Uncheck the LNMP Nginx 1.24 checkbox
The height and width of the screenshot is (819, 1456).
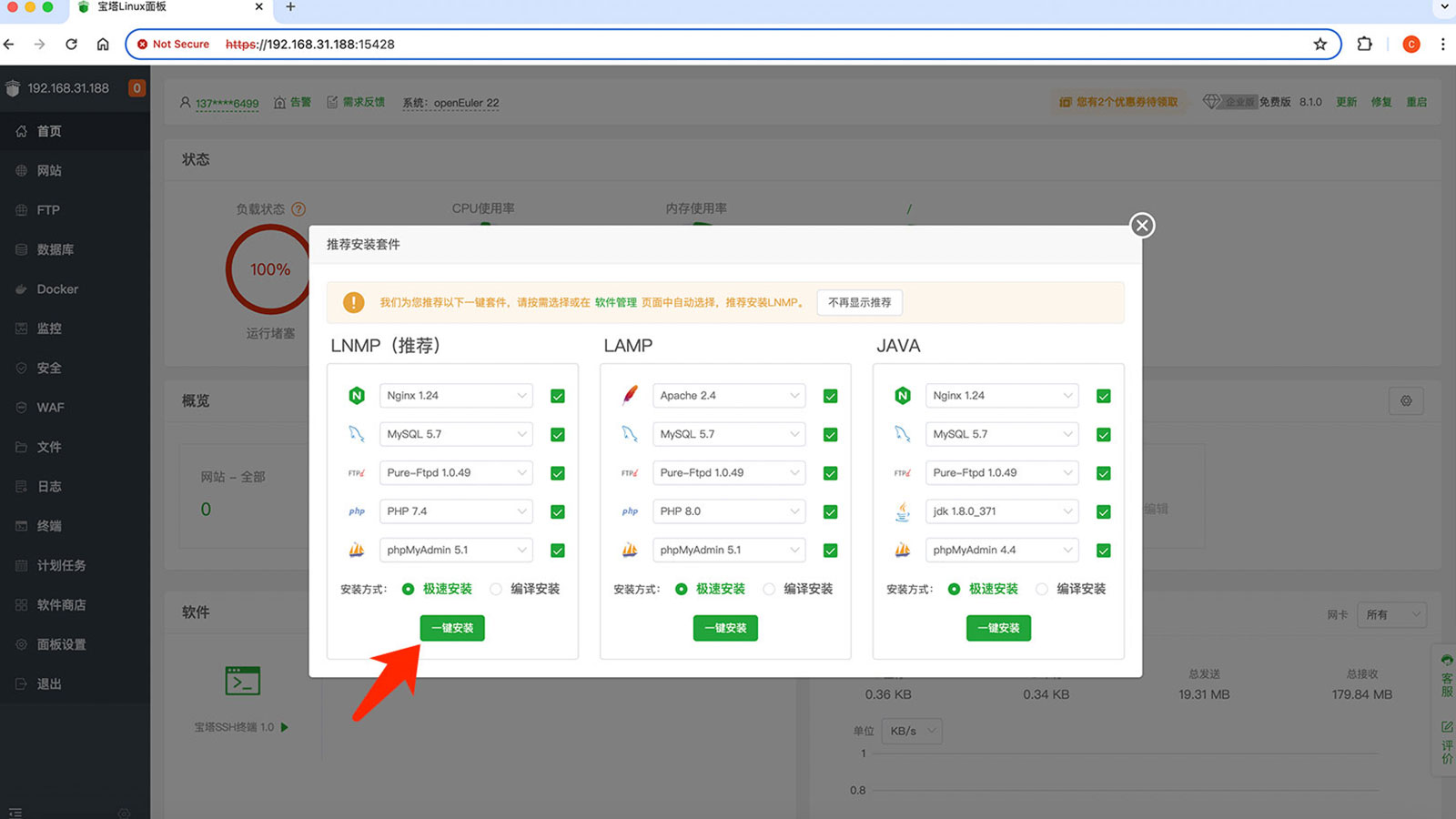[558, 396]
